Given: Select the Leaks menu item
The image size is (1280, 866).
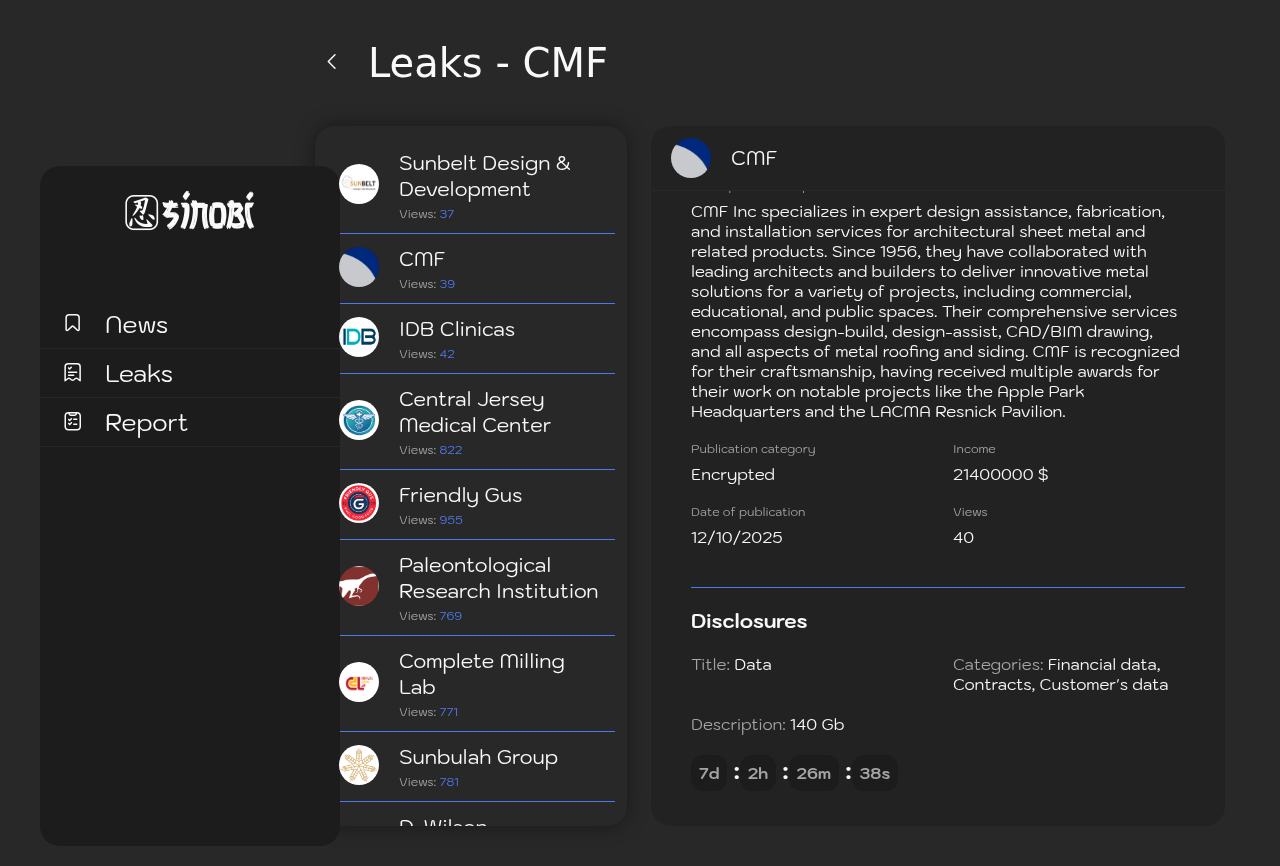Looking at the screenshot, I should (x=139, y=374).
